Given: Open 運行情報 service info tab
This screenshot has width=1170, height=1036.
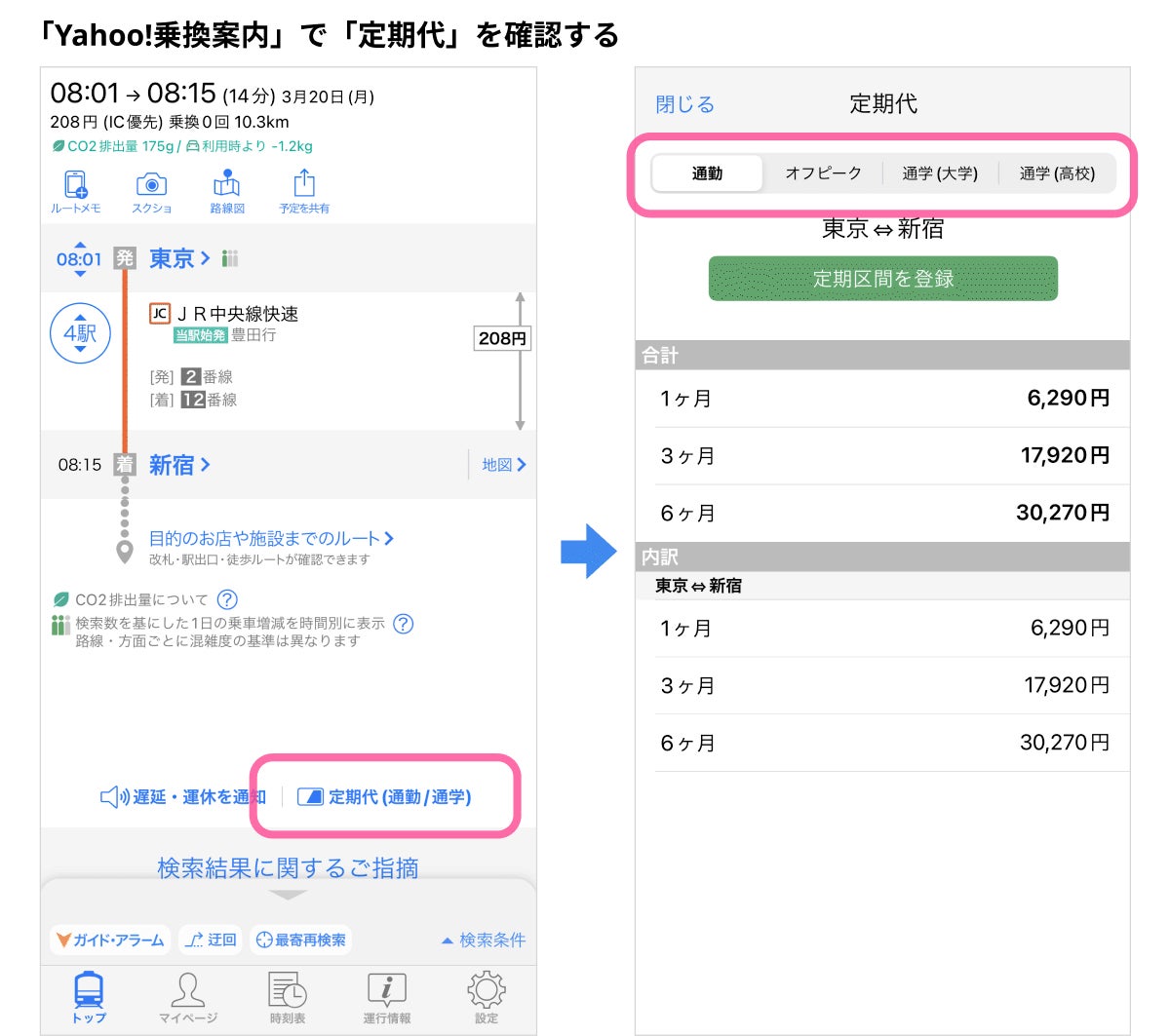Looking at the screenshot, I should 387,997.
